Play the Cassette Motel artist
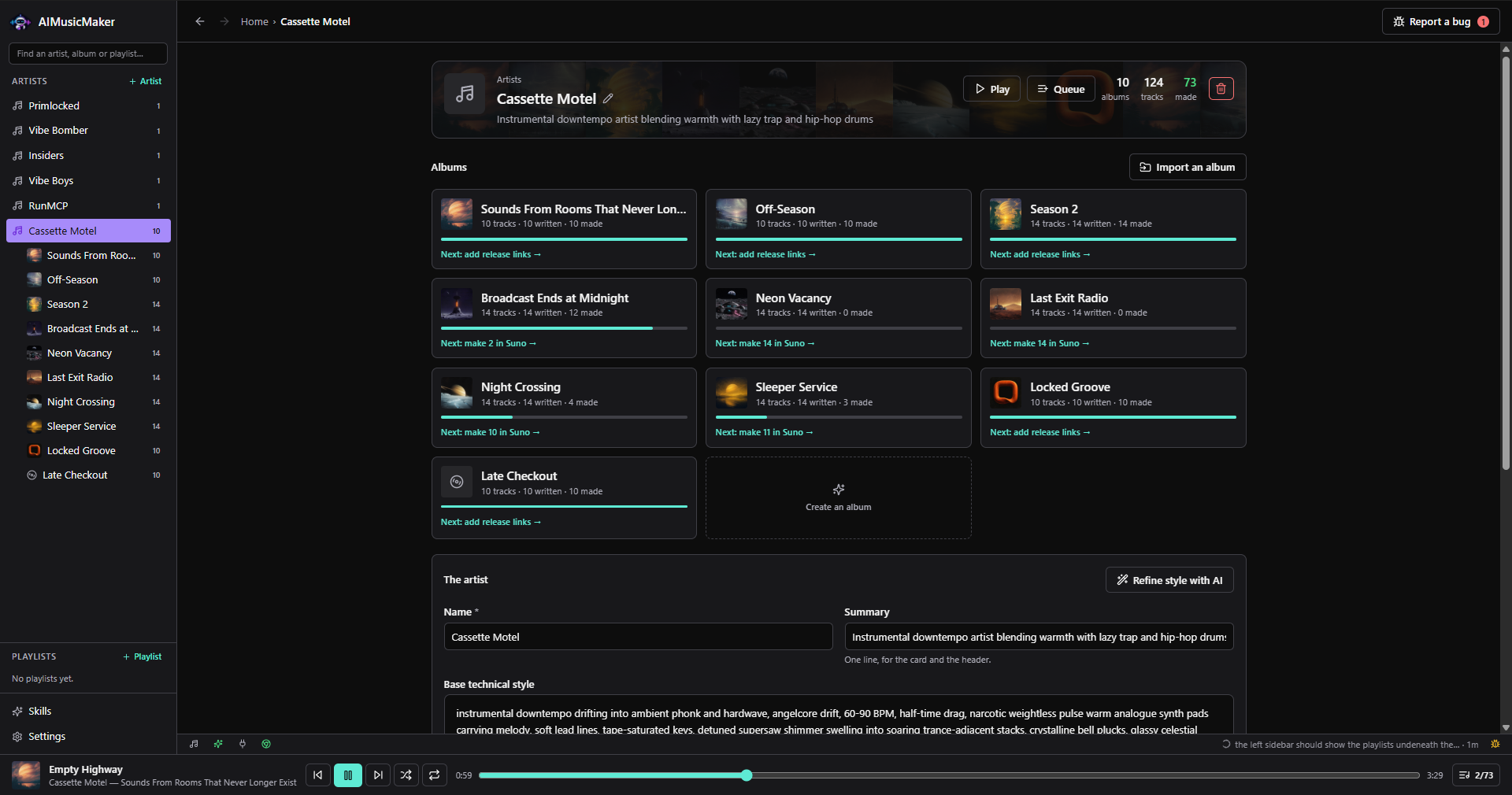 (991, 89)
